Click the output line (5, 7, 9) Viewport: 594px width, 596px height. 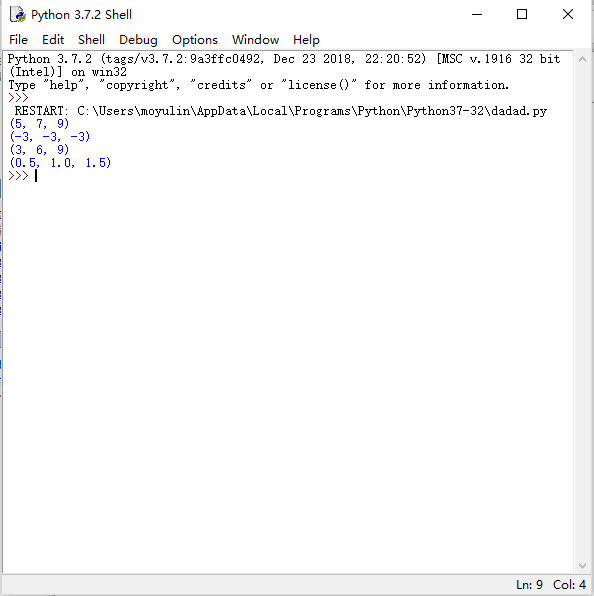[40, 124]
